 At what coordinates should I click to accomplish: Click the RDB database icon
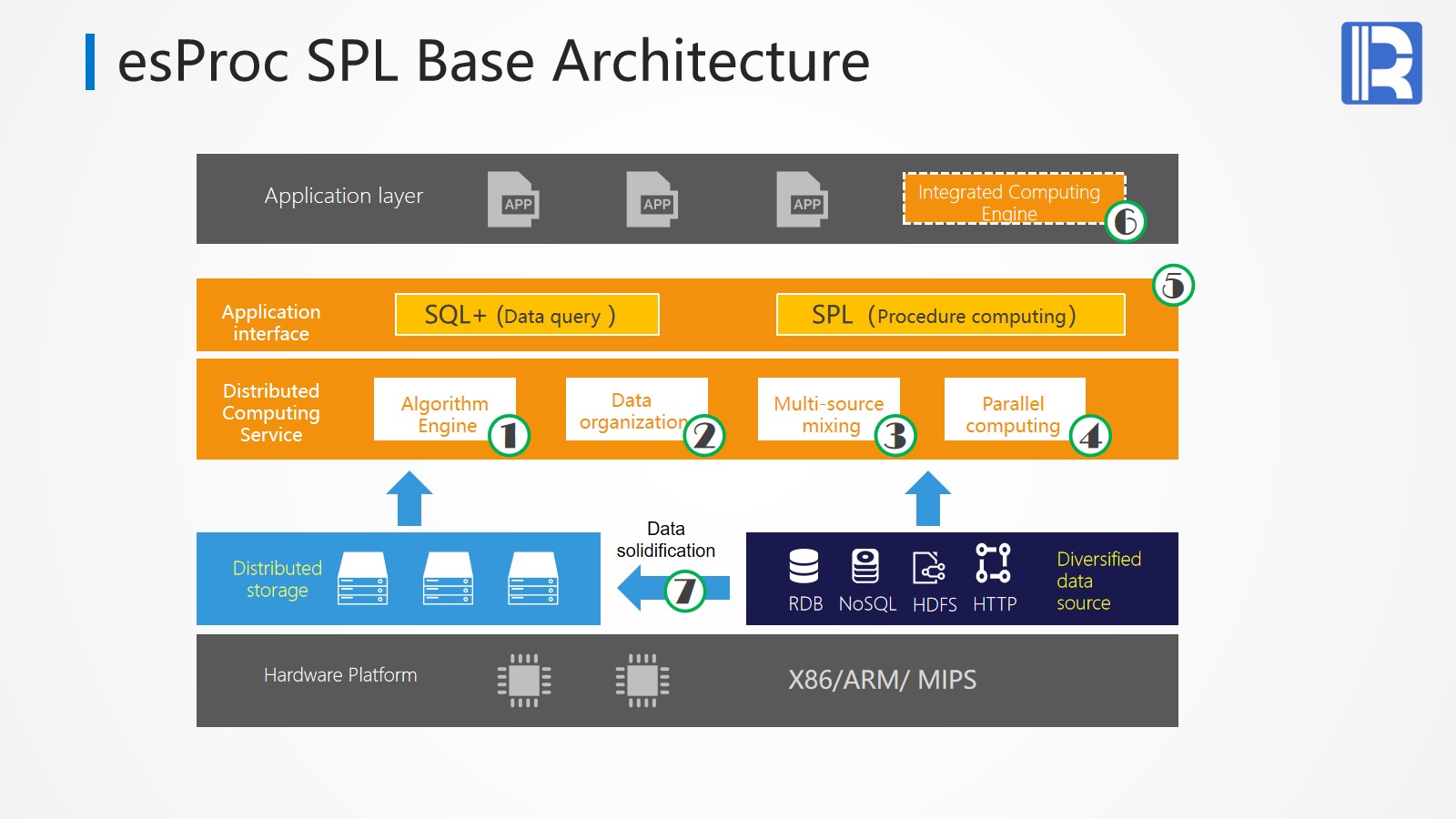(804, 566)
